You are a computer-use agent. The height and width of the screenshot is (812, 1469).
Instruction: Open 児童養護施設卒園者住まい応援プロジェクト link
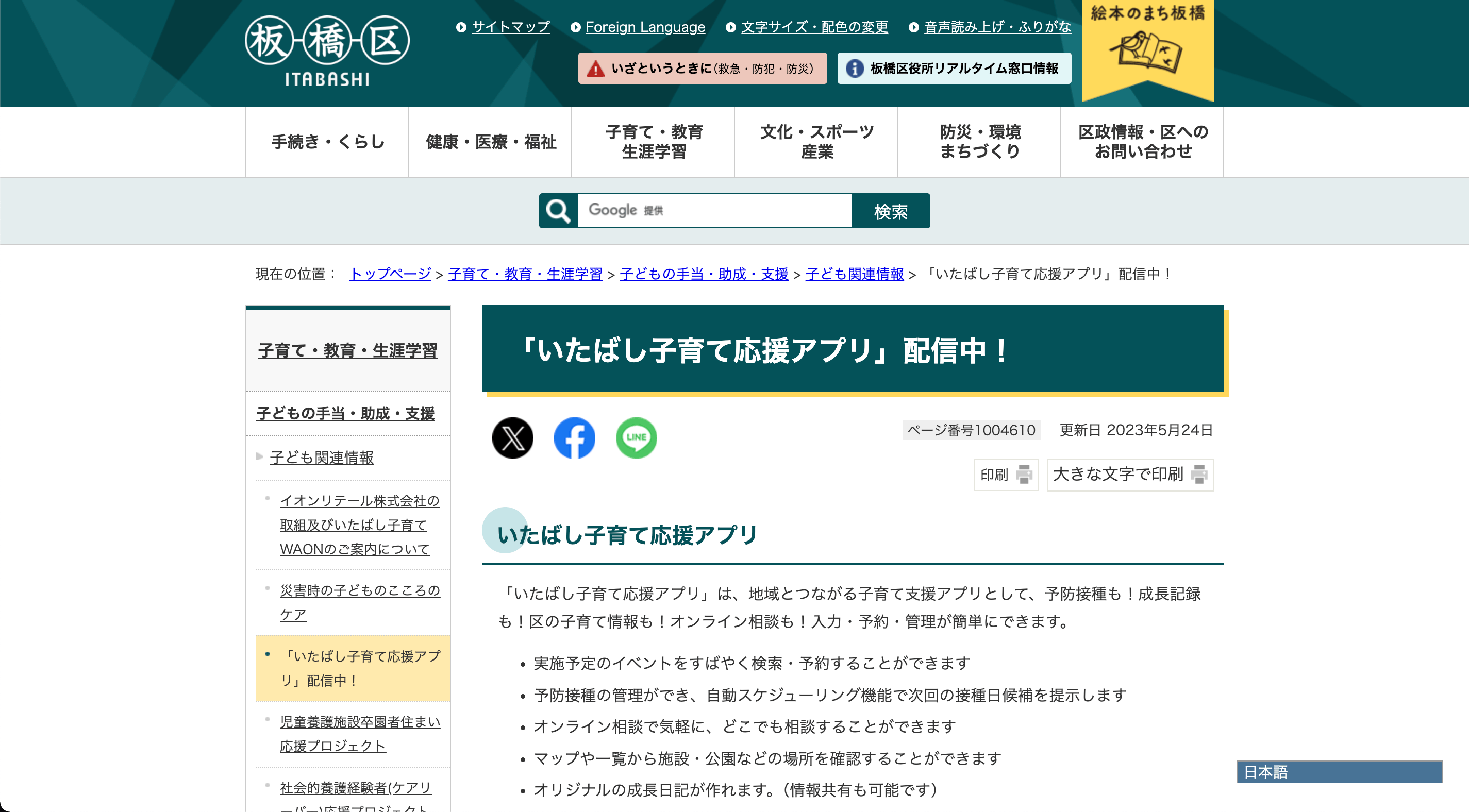click(x=359, y=734)
